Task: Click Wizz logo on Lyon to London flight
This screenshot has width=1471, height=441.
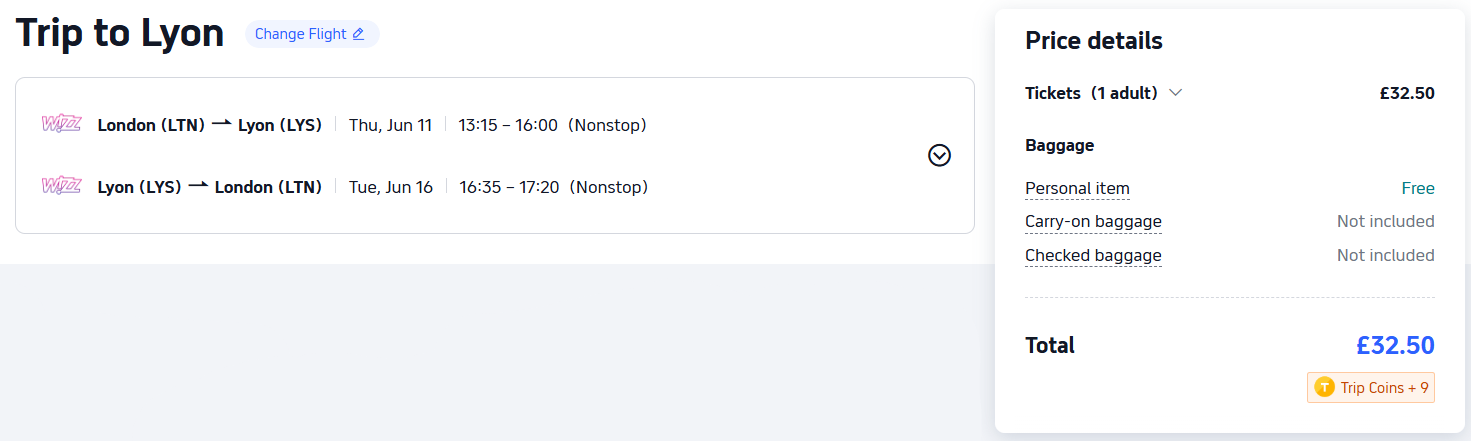Action: 61,186
